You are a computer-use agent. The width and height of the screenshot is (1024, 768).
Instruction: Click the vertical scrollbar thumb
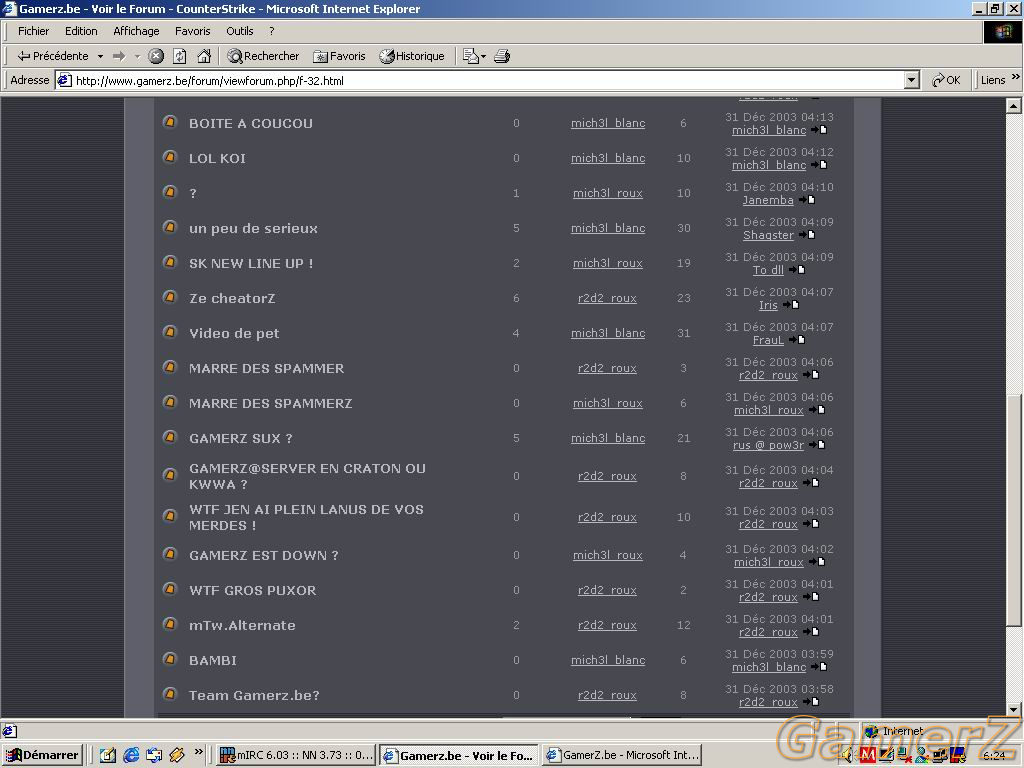(1014, 511)
